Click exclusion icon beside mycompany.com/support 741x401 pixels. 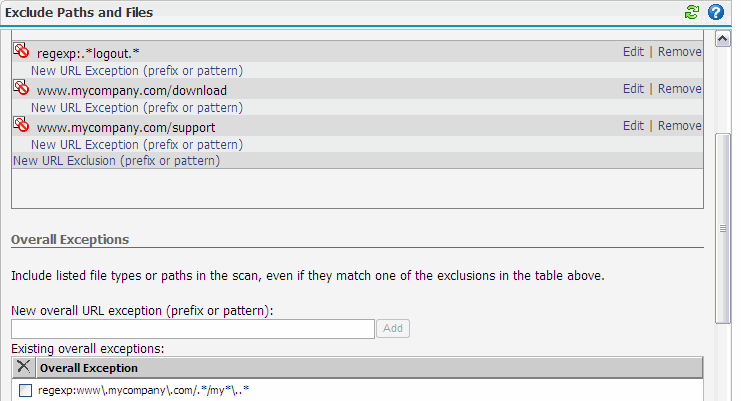(x=21, y=125)
